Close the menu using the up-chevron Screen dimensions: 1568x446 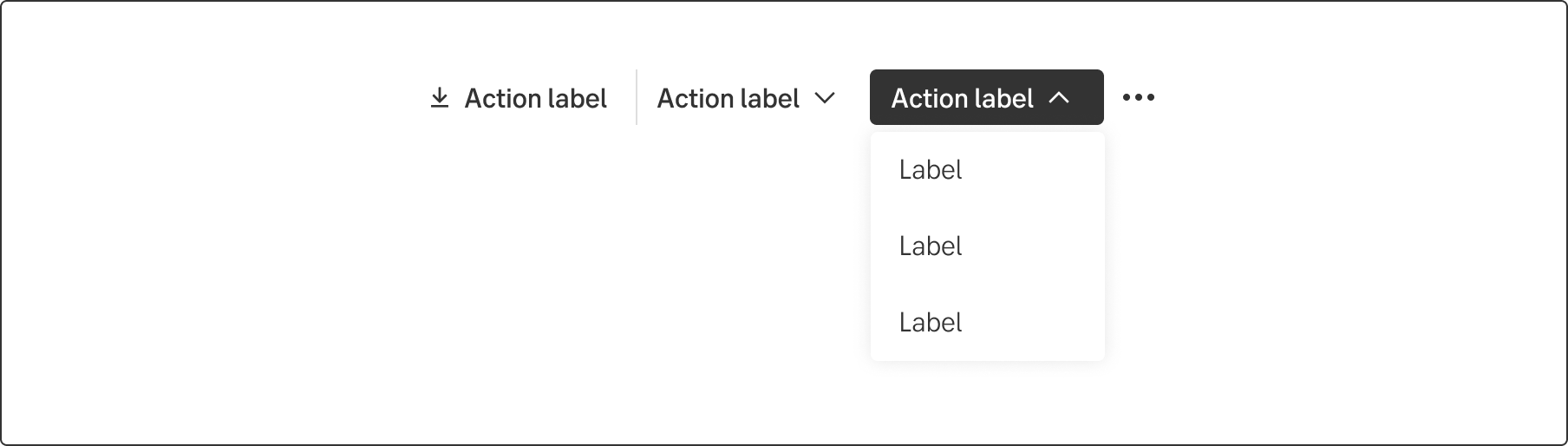coord(1059,98)
